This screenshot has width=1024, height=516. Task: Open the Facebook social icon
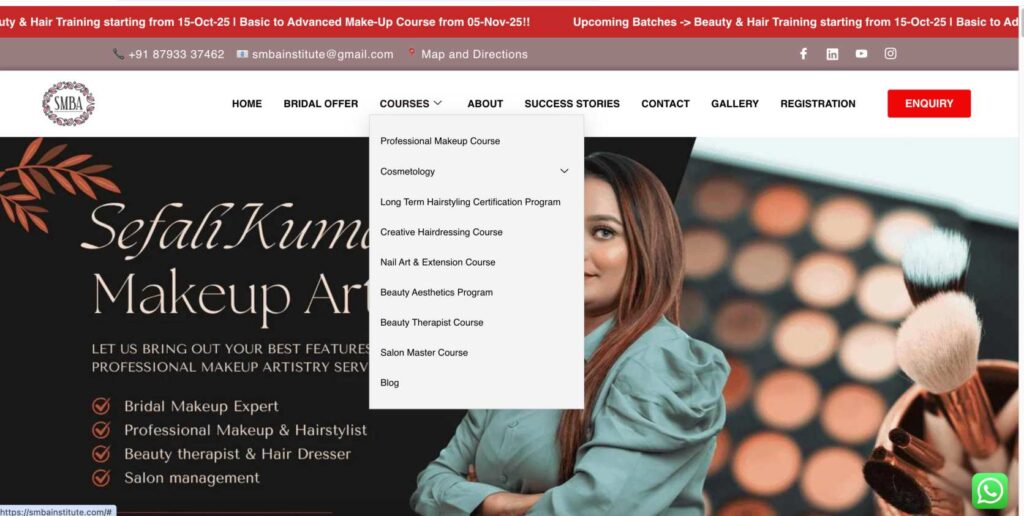(x=803, y=54)
